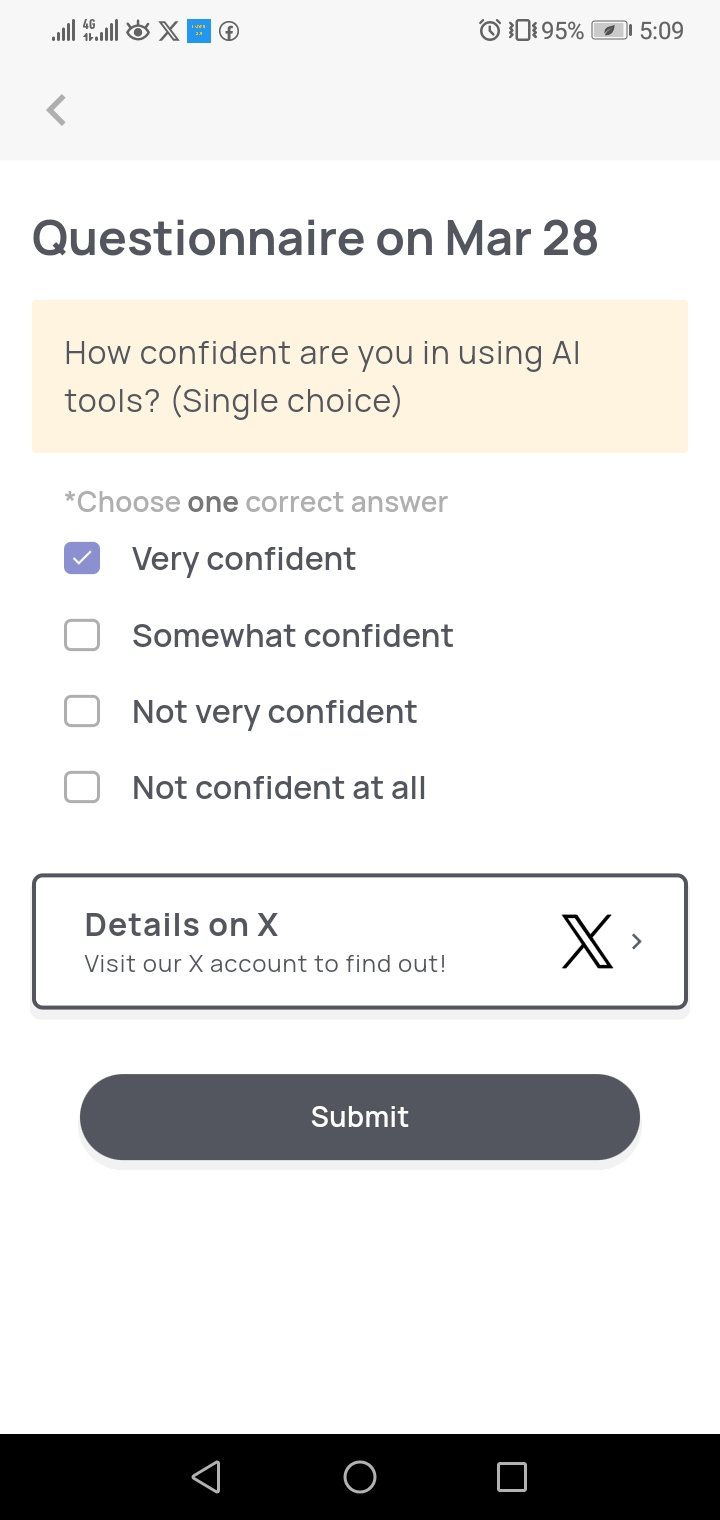Tap the X notification icon in status bar

pyautogui.click(x=169, y=31)
